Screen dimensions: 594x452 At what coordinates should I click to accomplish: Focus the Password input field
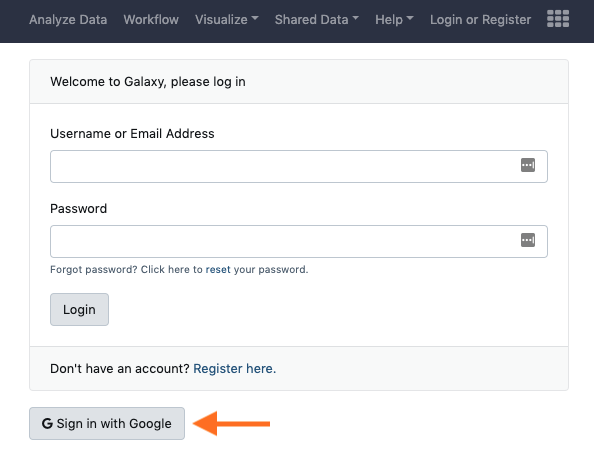click(x=299, y=241)
